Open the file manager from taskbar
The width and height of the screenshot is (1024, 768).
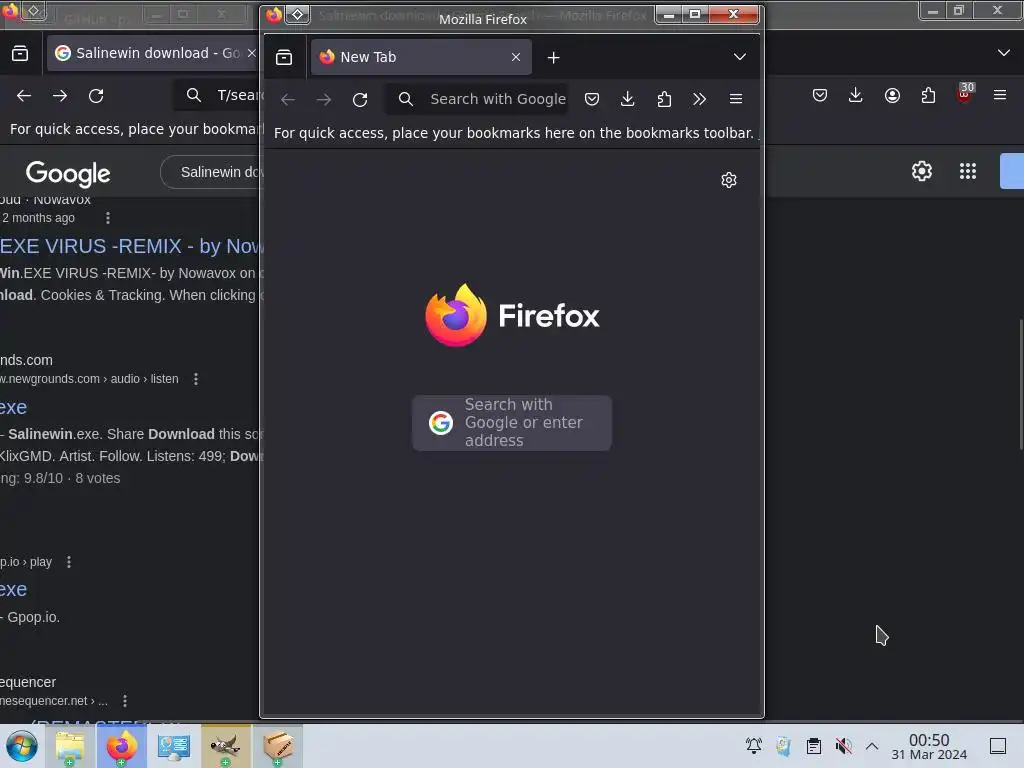pos(70,746)
